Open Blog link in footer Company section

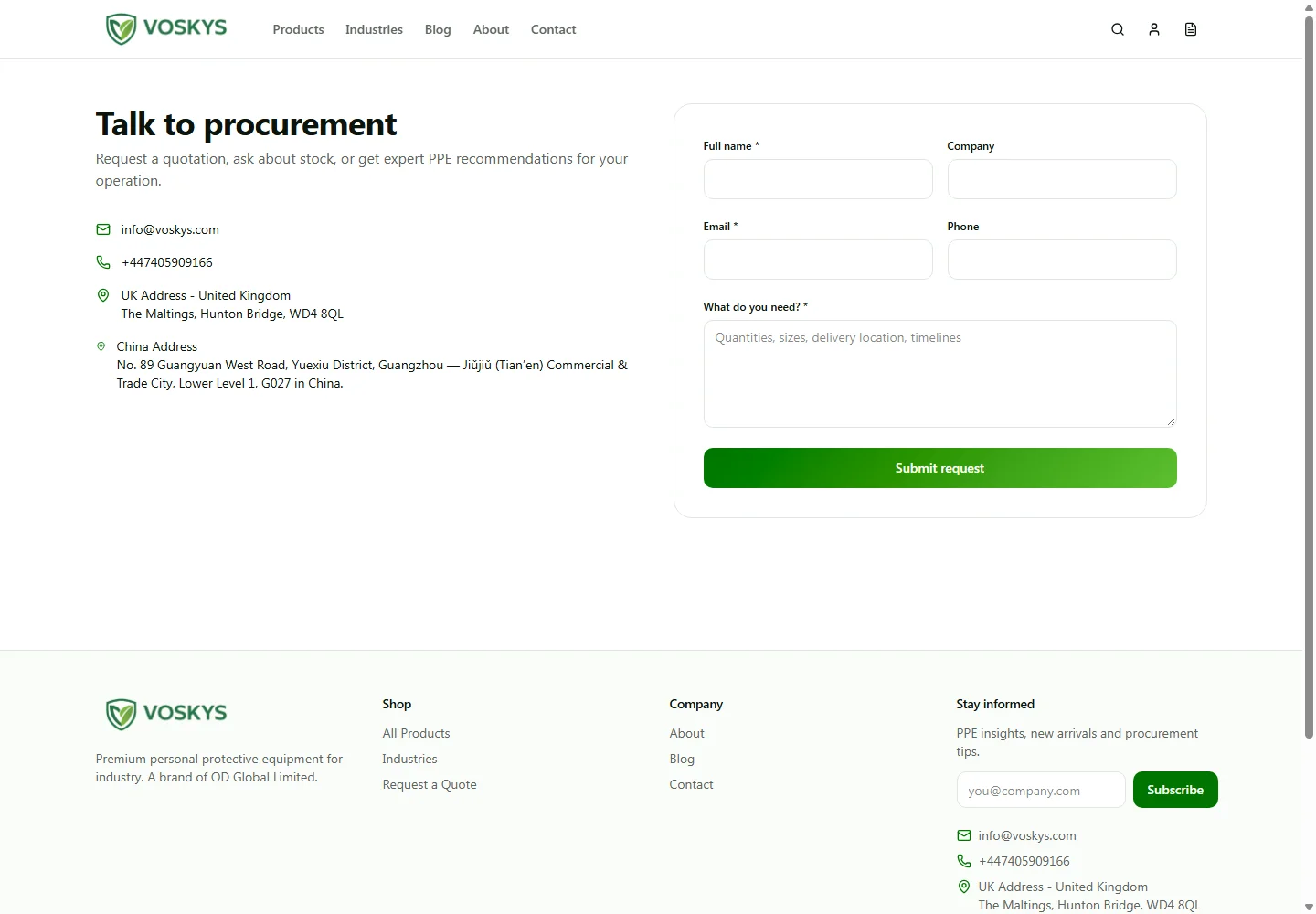pos(682,759)
